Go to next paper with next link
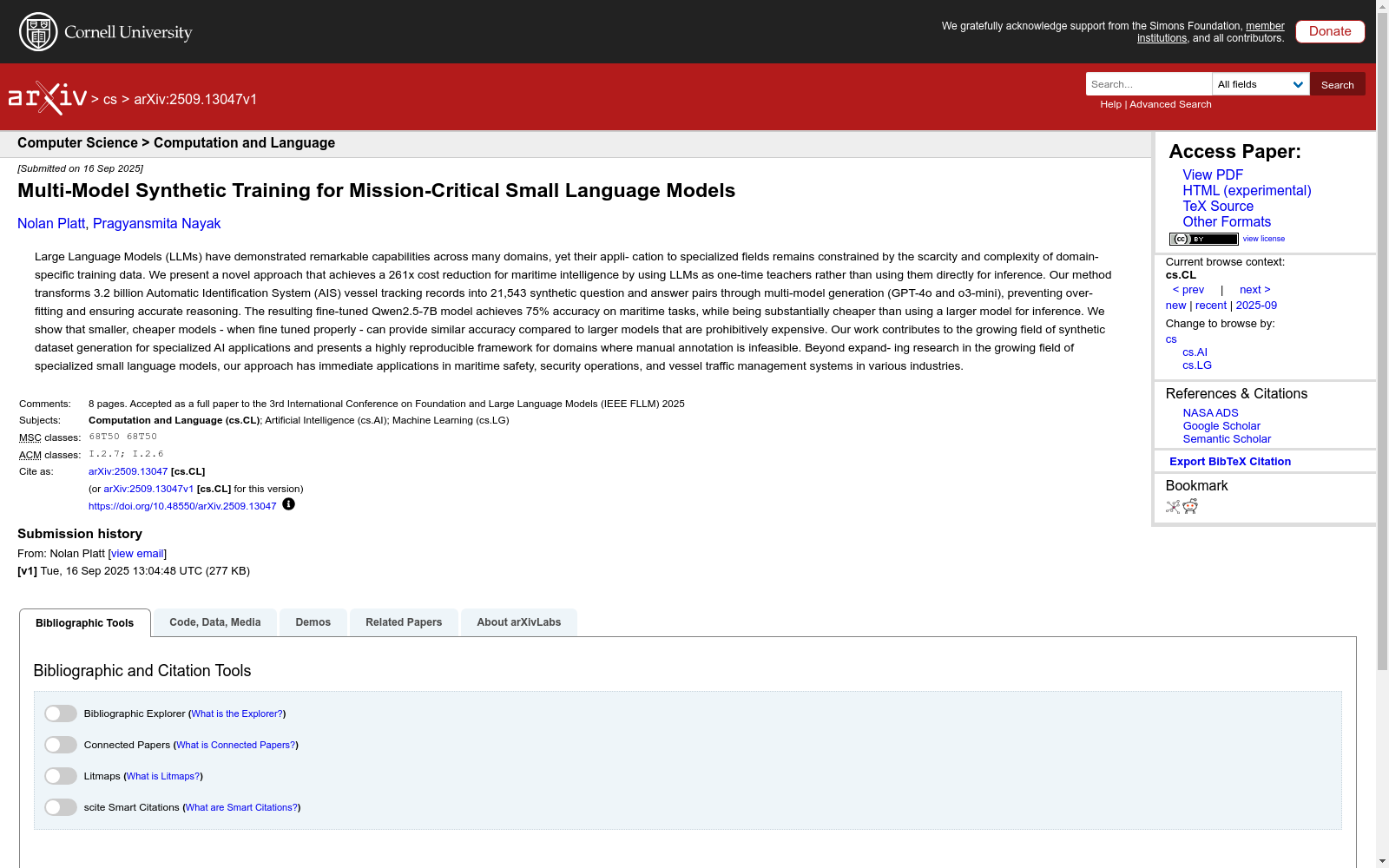The width and height of the screenshot is (1389, 868). point(1255,290)
